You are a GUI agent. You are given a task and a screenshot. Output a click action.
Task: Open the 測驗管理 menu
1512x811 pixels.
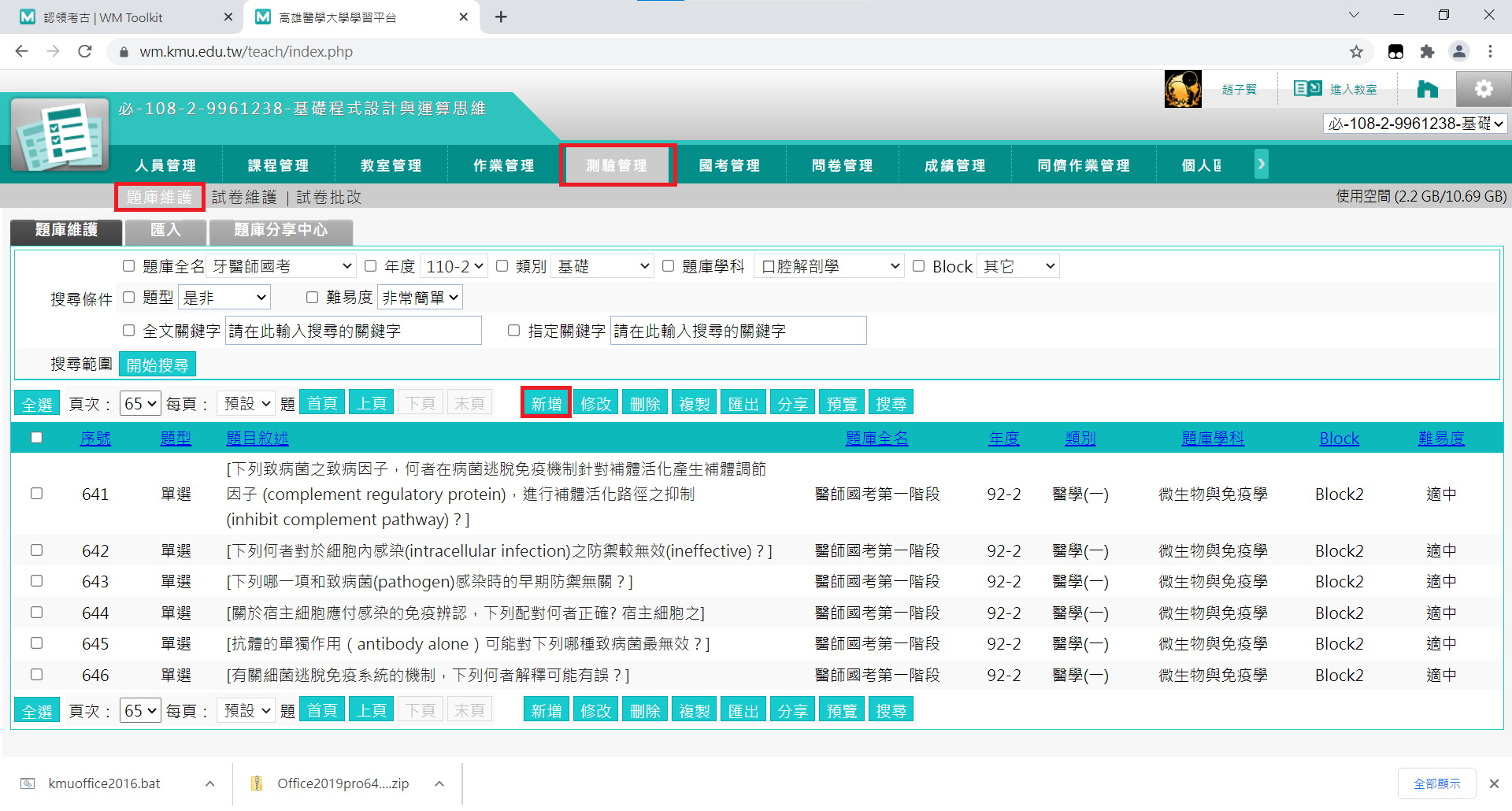click(x=617, y=165)
